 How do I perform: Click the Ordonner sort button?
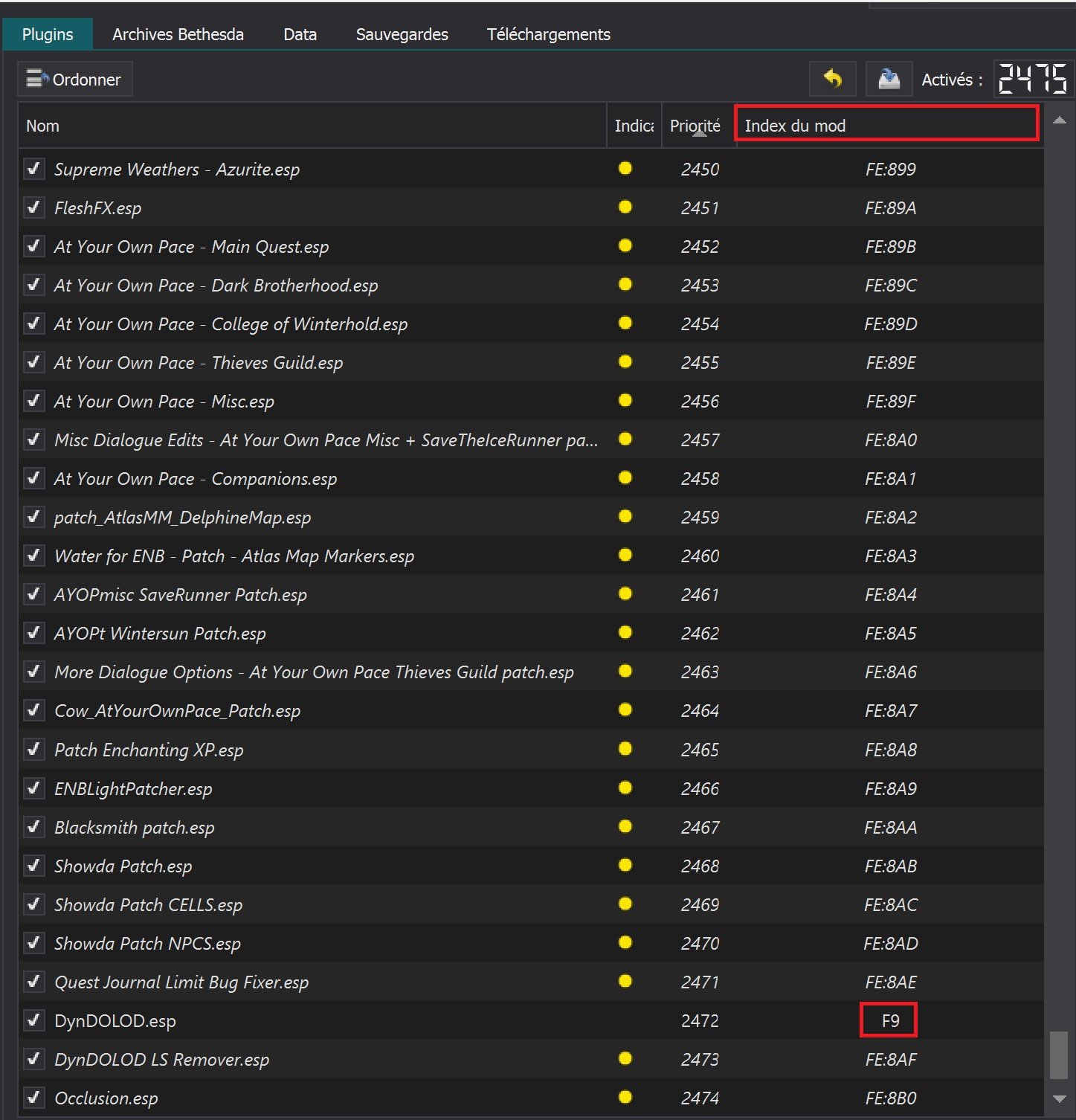pos(75,80)
